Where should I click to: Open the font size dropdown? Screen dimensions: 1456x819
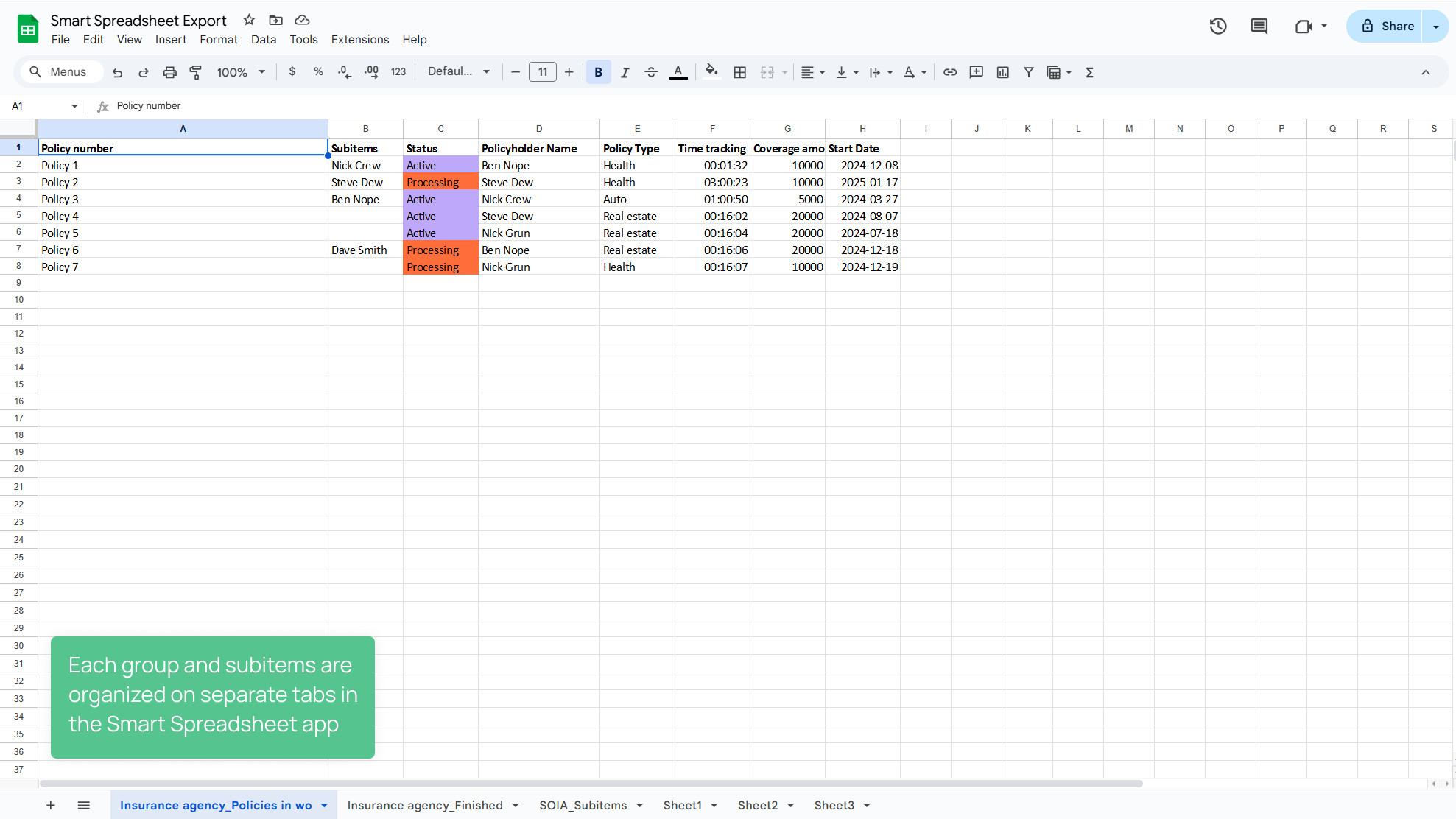(x=543, y=72)
